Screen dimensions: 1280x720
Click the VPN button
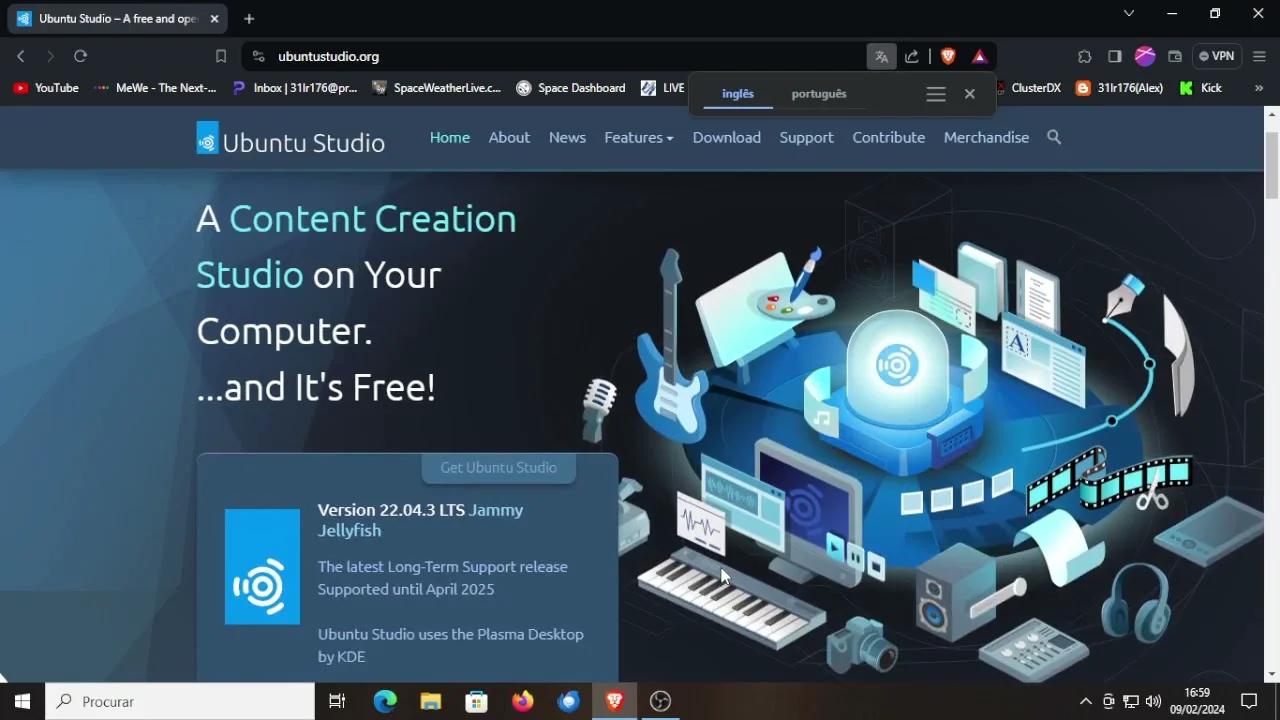[1217, 56]
